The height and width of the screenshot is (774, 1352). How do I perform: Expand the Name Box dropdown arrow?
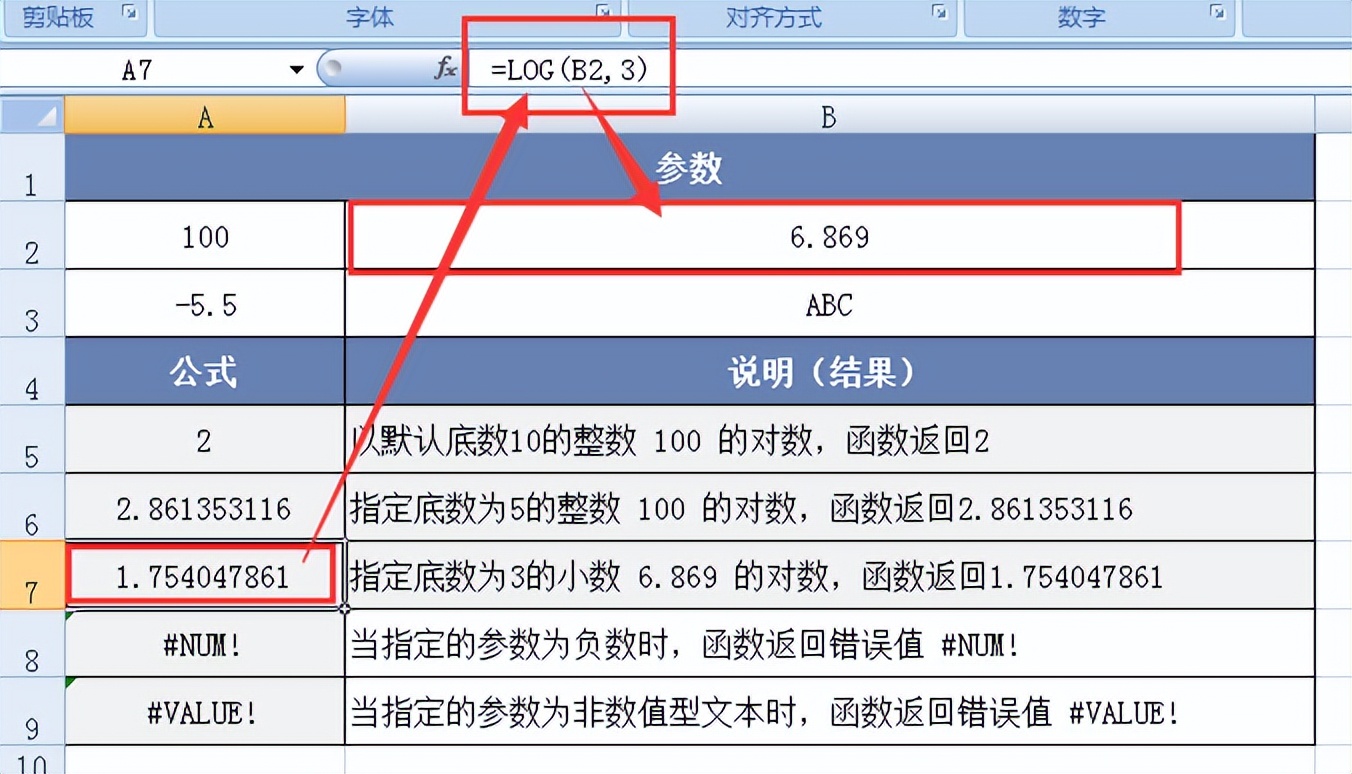[x=296, y=70]
